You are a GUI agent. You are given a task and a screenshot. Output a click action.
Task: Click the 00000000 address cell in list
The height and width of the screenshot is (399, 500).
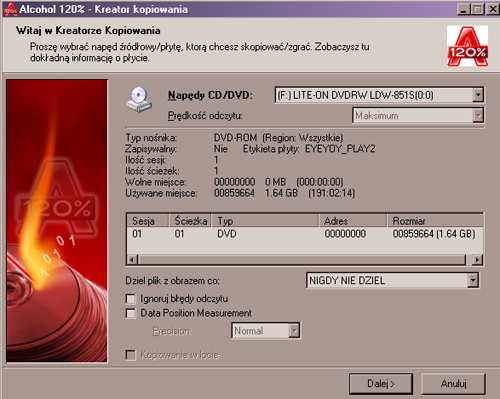345,234
